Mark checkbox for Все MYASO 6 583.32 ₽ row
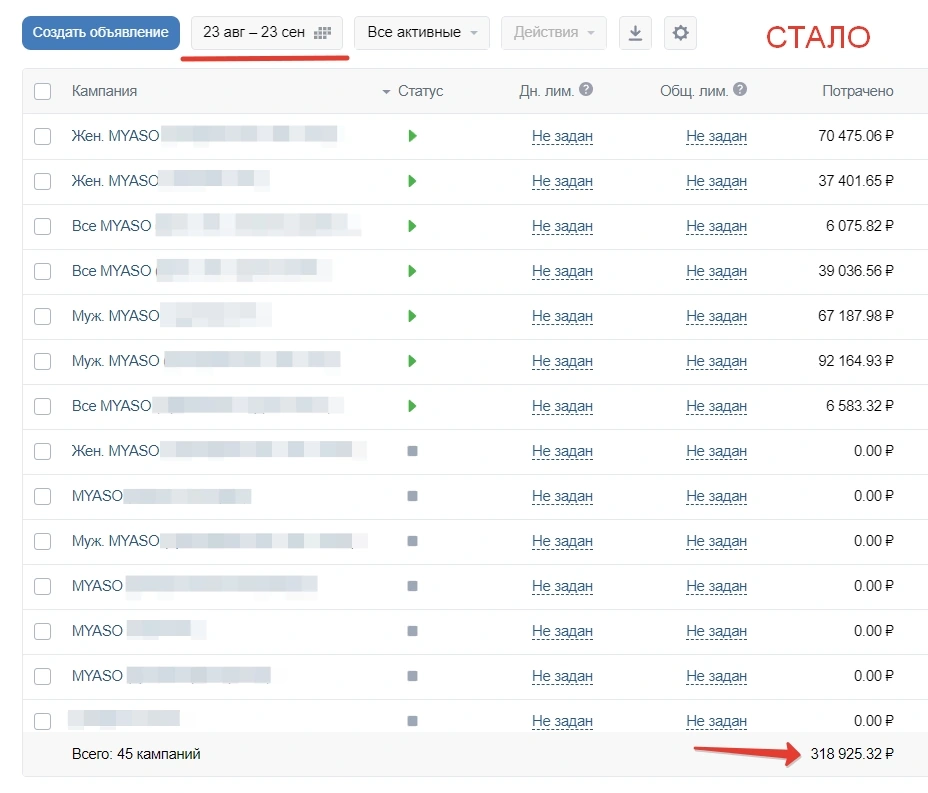The width and height of the screenshot is (928, 793). (43, 406)
